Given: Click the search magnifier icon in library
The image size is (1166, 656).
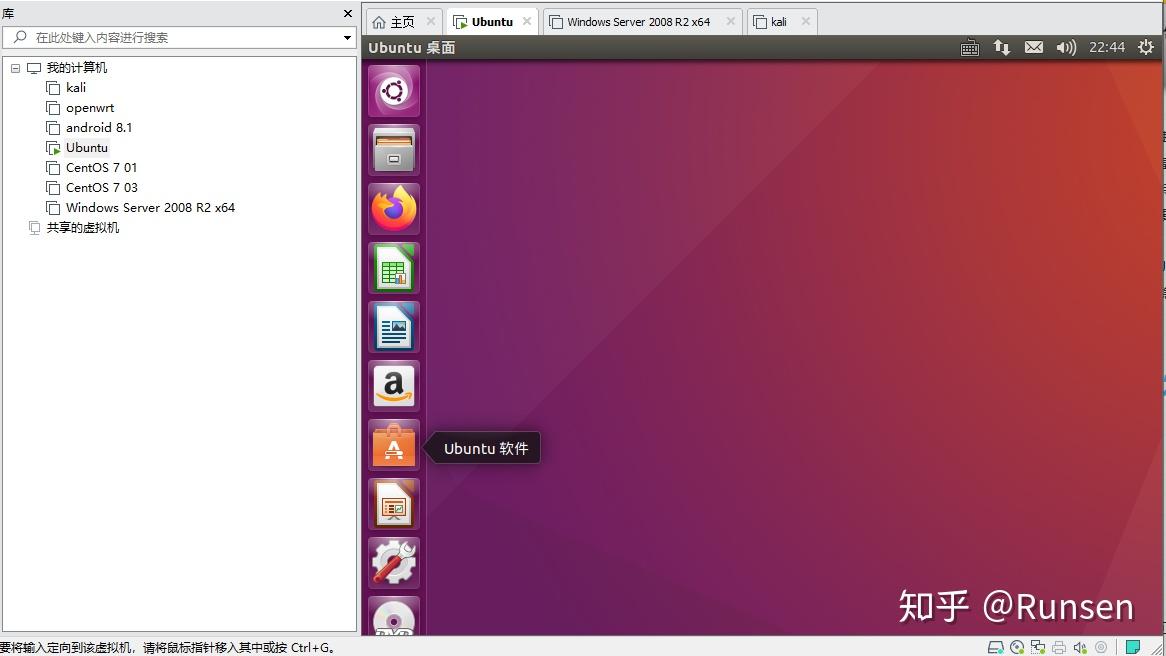Looking at the screenshot, I should point(20,37).
